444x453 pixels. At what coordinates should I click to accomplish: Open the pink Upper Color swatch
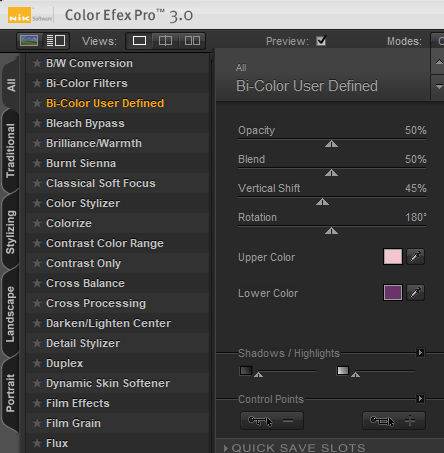point(393,257)
